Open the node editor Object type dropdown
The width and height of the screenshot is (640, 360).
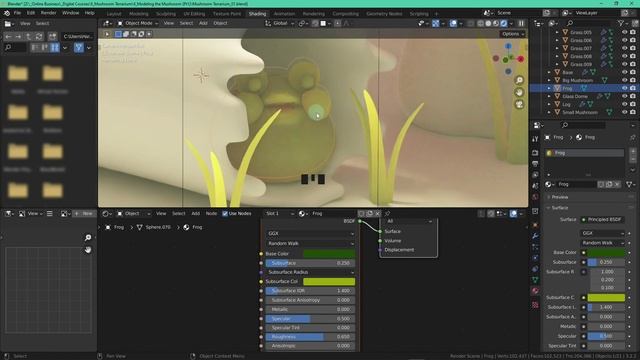[x=134, y=213]
